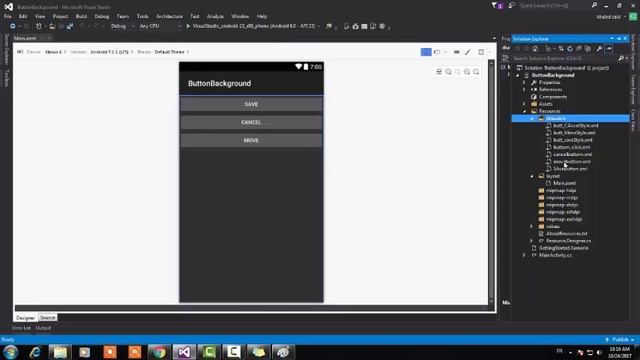Select AboutResources.txt in Solution Explorer
The width and height of the screenshot is (640, 360).
pos(567,233)
